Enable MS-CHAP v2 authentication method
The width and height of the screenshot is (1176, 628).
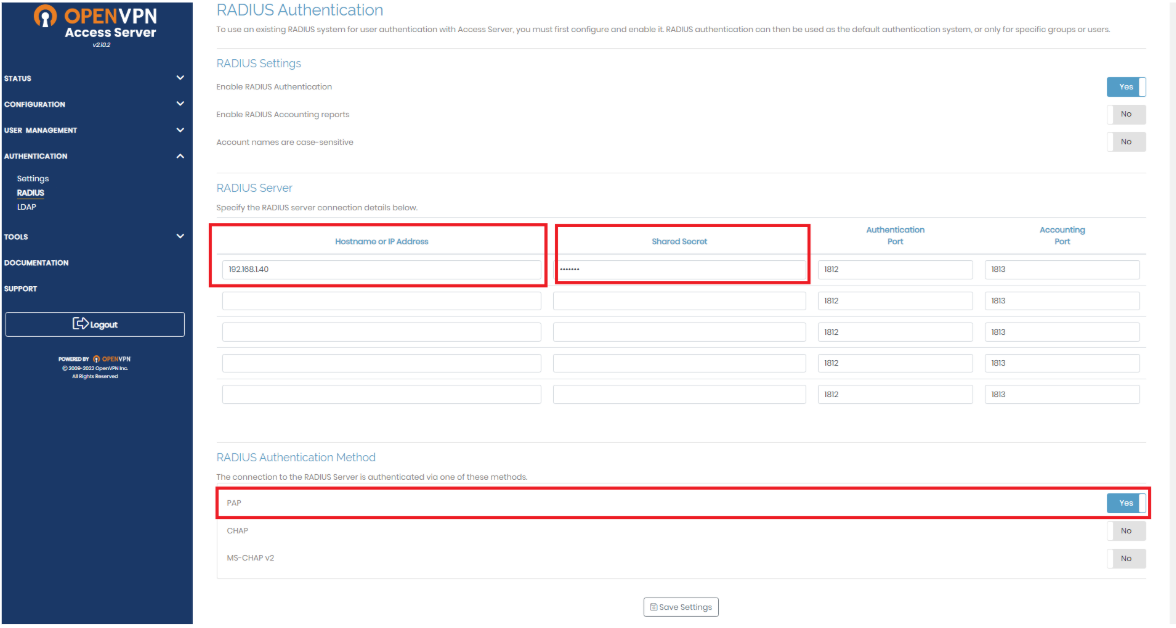click(1126, 558)
